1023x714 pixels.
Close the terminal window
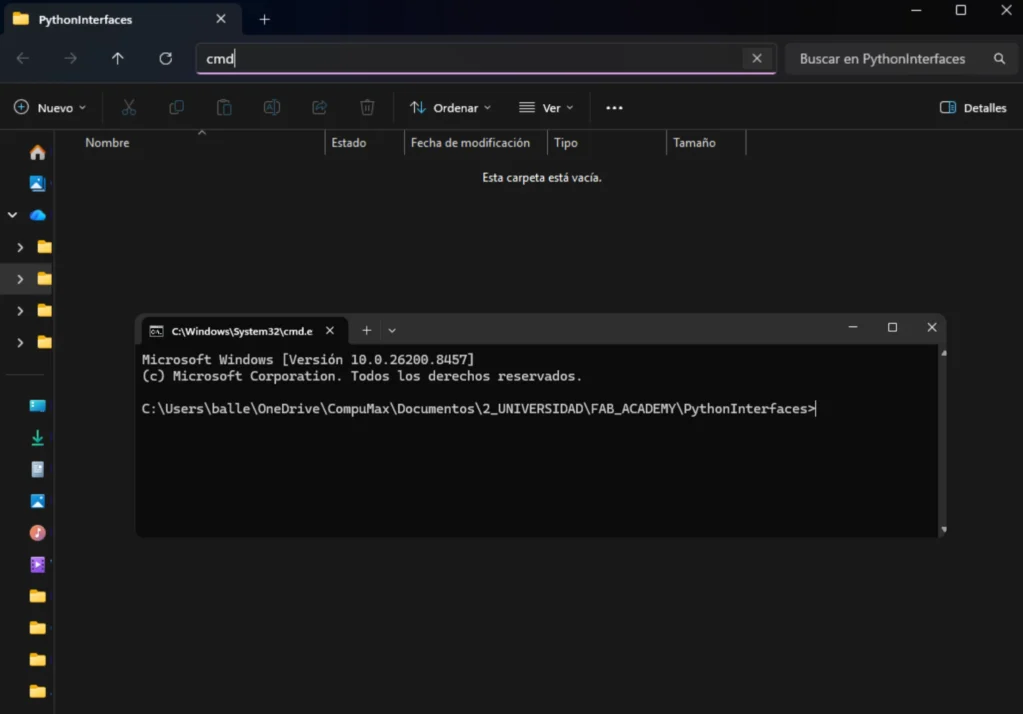tap(932, 327)
